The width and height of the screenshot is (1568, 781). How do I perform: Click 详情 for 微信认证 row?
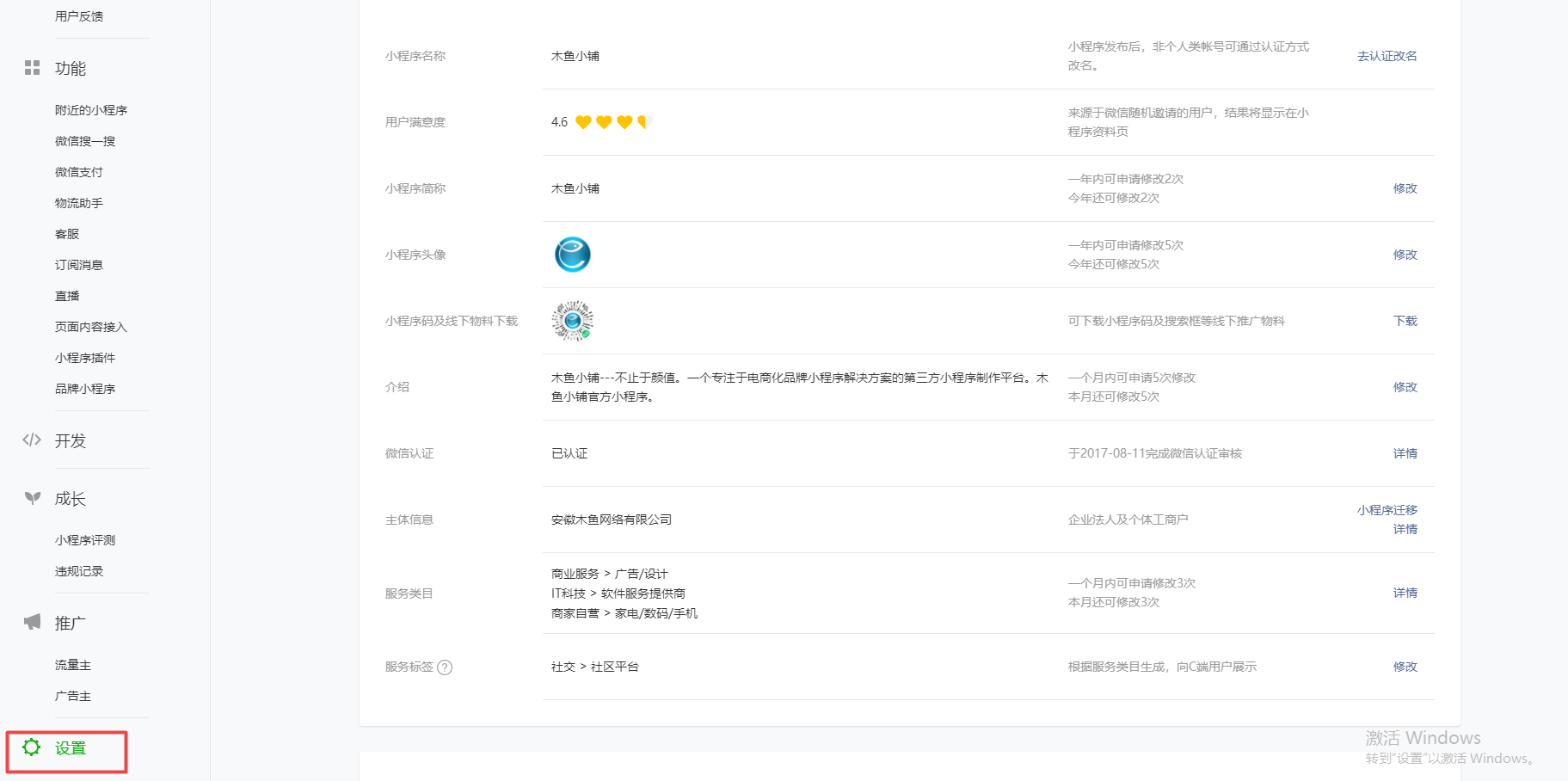pyautogui.click(x=1405, y=453)
